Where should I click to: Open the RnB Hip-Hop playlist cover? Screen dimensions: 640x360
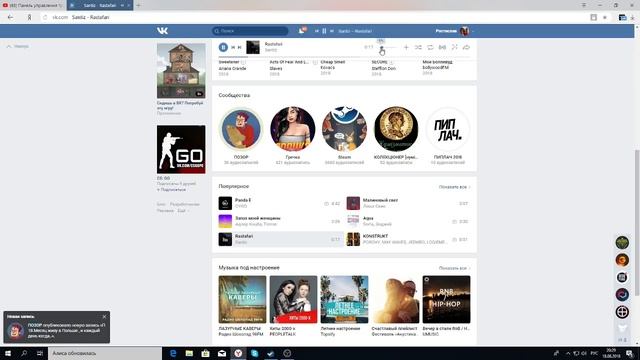(446, 299)
